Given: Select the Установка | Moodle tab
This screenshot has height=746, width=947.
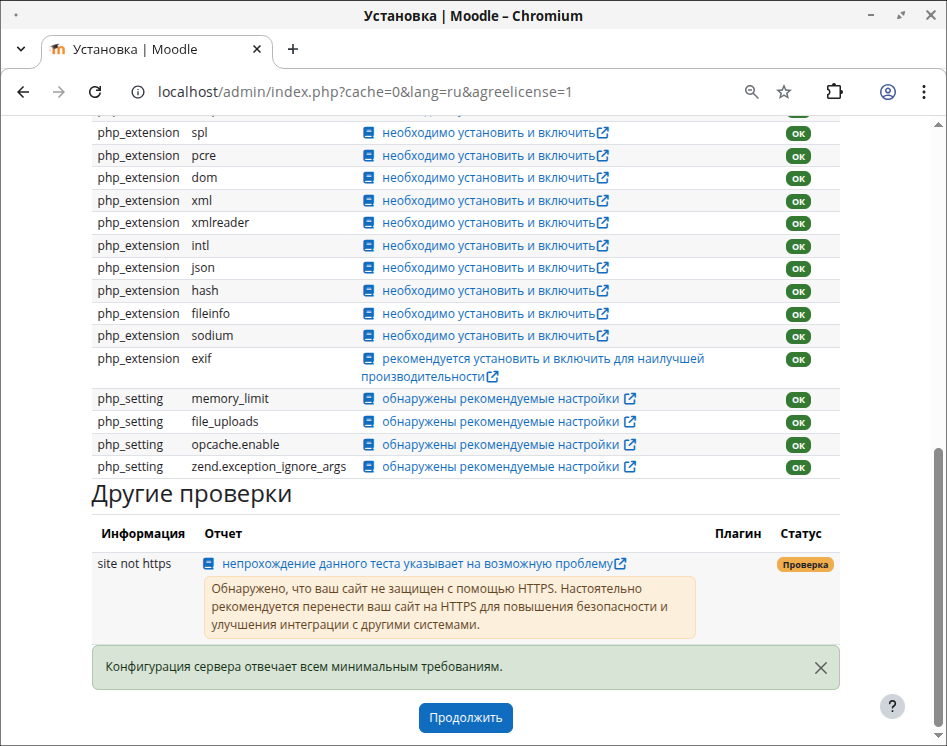Looking at the screenshot, I should click(x=150, y=50).
